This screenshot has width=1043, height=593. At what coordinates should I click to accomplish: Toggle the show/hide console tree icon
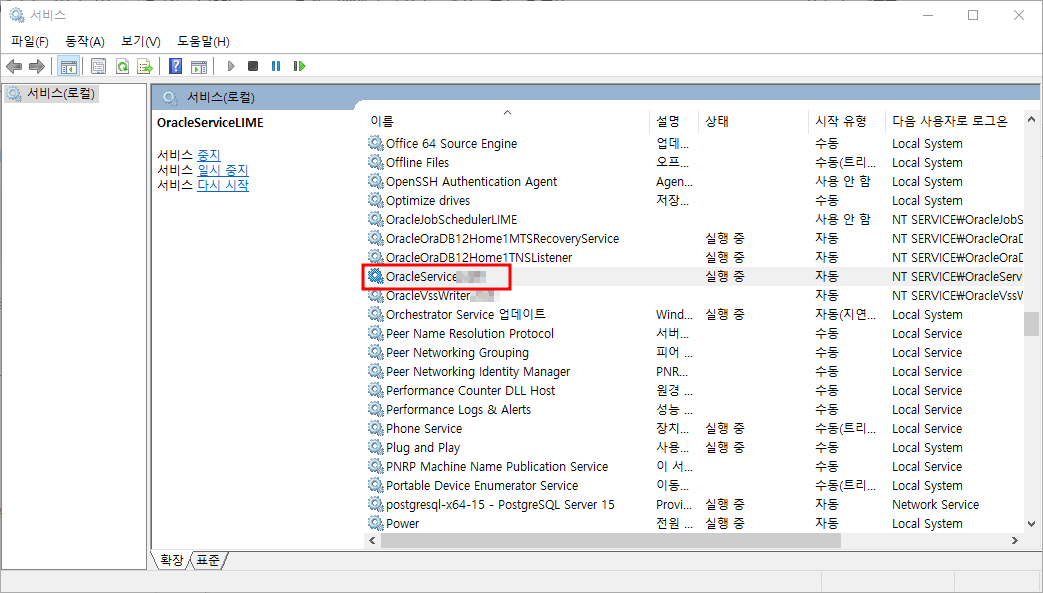tap(69, 66)
